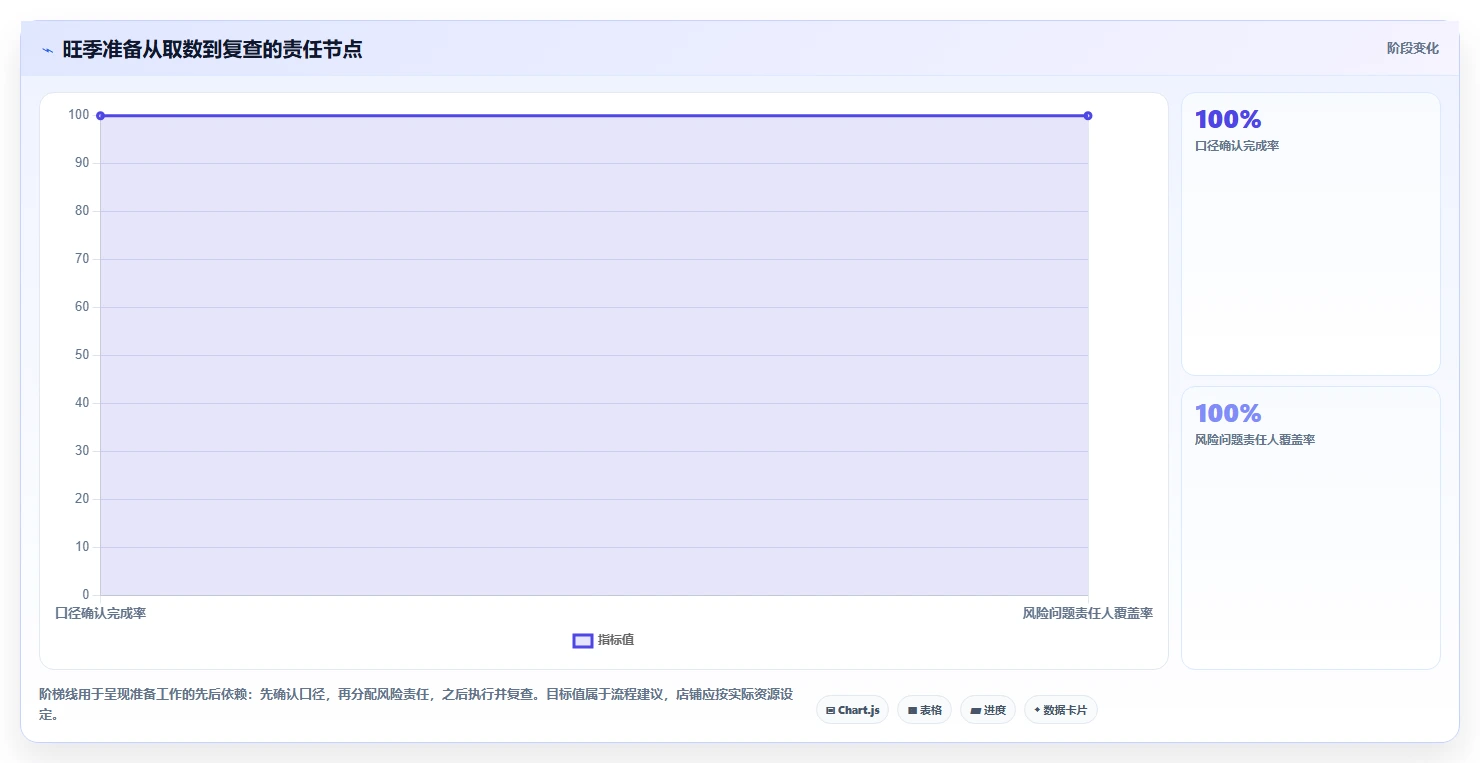Viewport: 1480px width, 763px height.
Task: Click the y-axis value 100
Action: pyautogui.click(x=79, y=115)
